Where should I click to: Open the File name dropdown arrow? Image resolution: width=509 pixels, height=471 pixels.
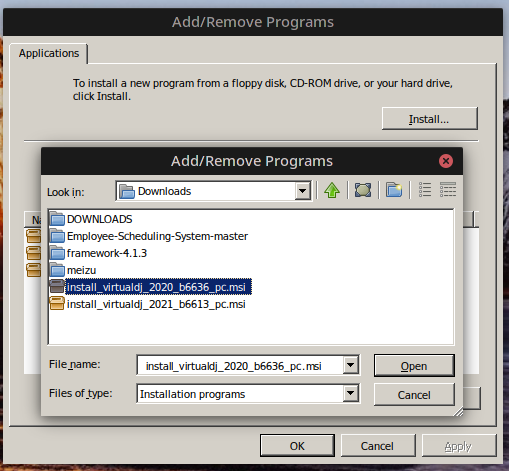351,365
